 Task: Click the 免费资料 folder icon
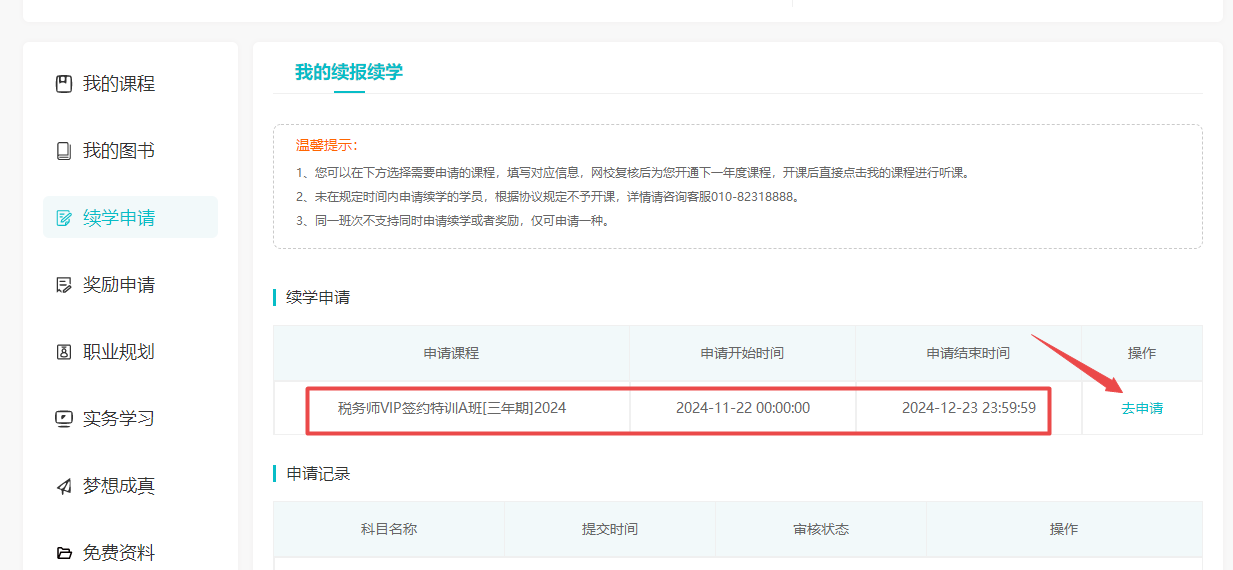[64, 553]
